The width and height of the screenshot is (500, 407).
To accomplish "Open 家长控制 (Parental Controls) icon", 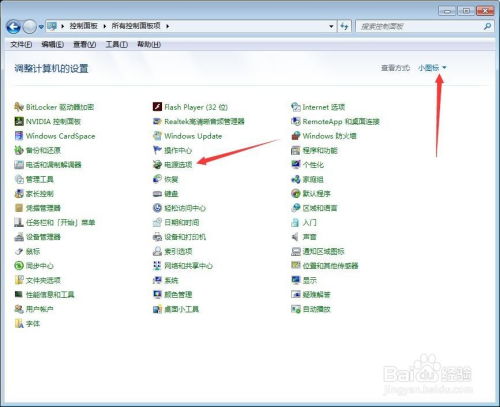I will point(19,194).
